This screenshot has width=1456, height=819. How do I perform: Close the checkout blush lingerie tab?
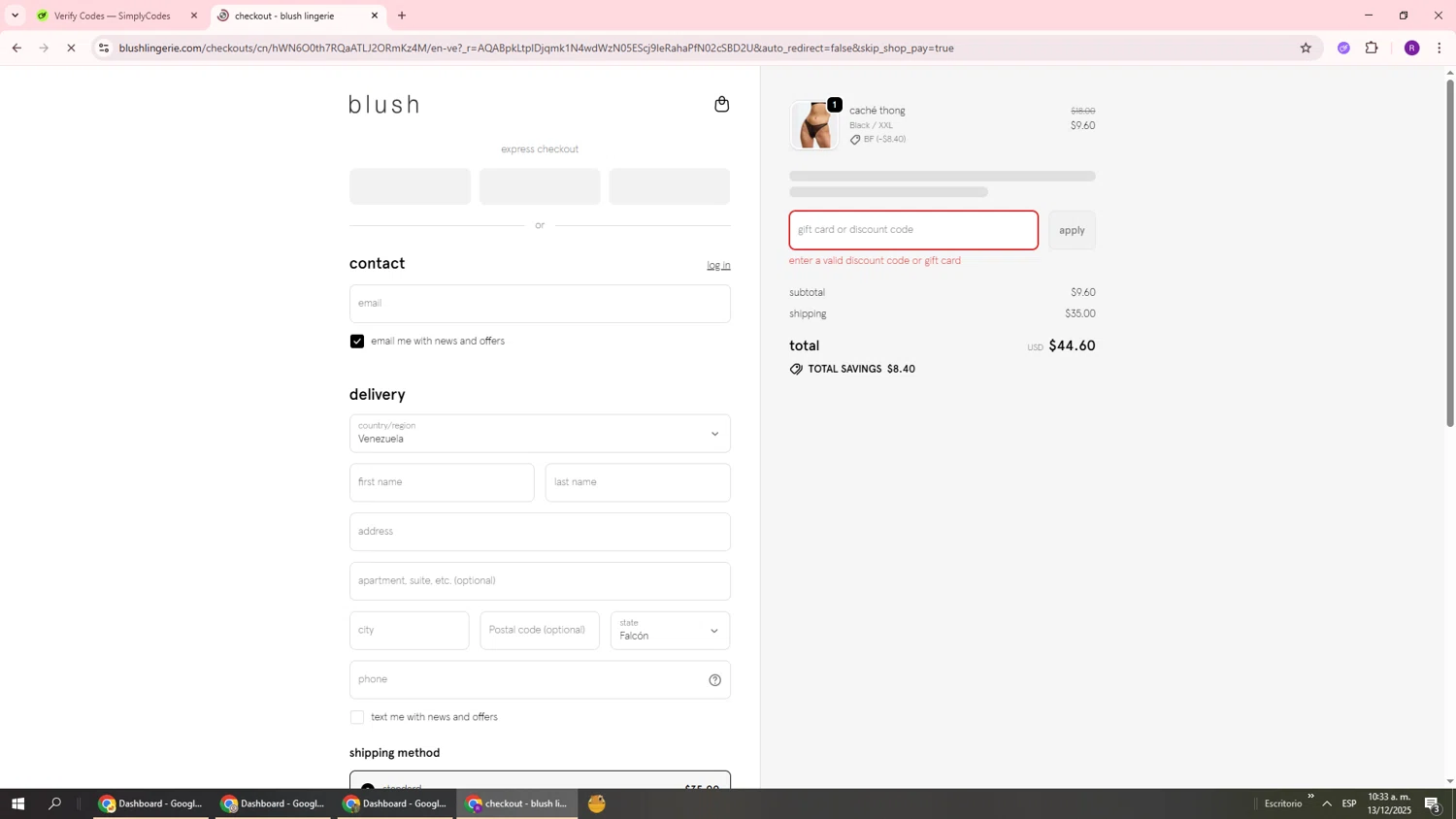click(x=375, y=16)
